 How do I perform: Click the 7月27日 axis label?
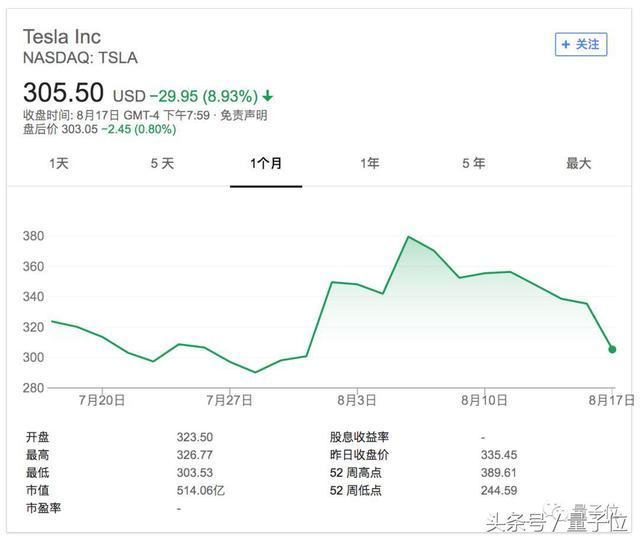[230, 400]
